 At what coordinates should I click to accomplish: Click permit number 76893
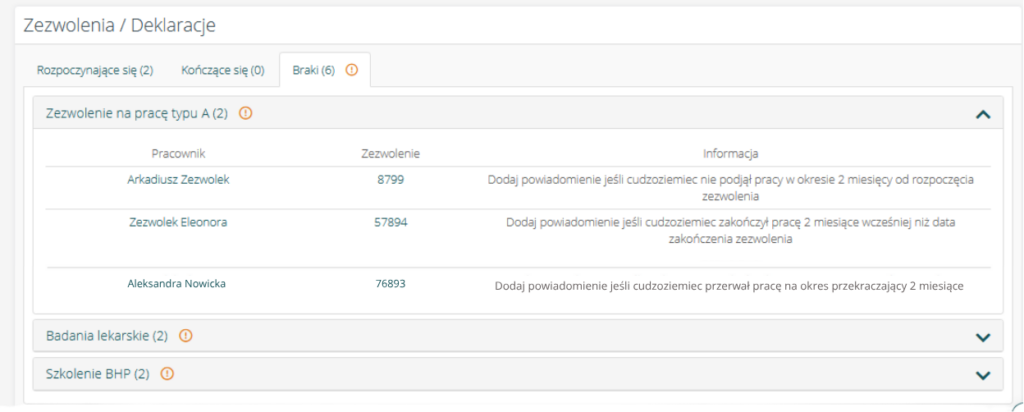(x=389, y=284)
